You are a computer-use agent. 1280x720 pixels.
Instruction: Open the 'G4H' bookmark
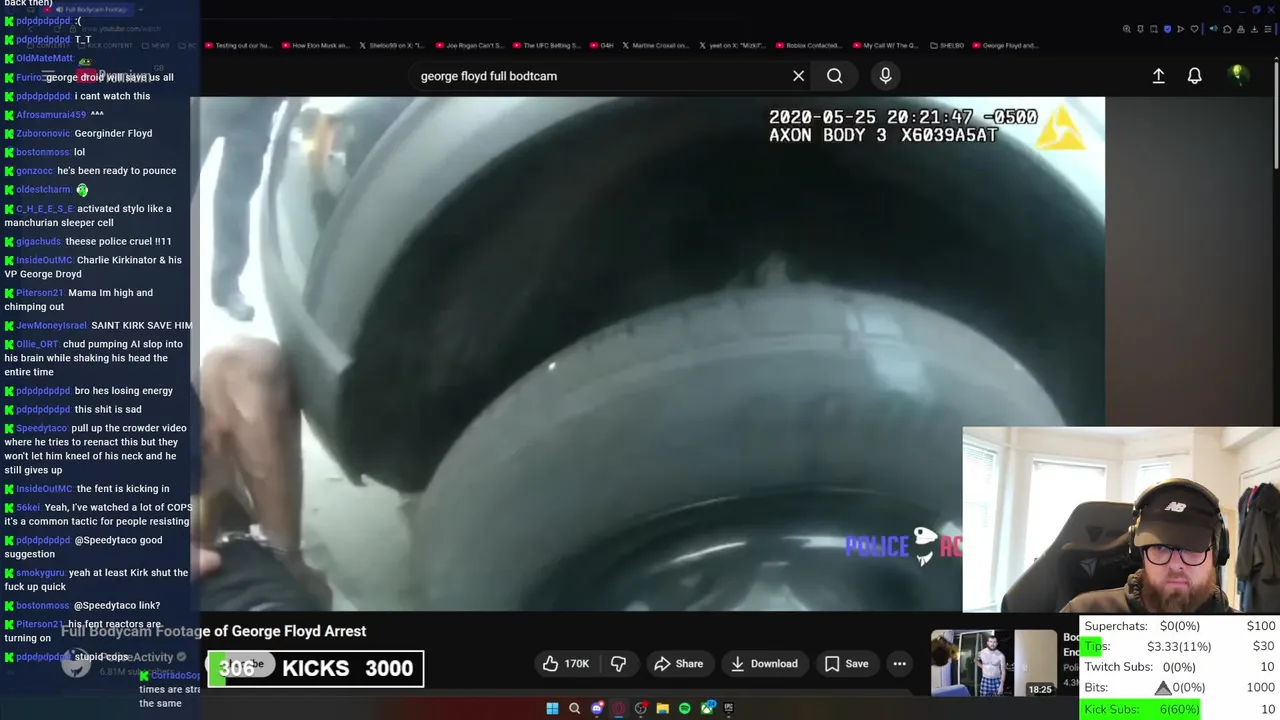pos(602,46)
